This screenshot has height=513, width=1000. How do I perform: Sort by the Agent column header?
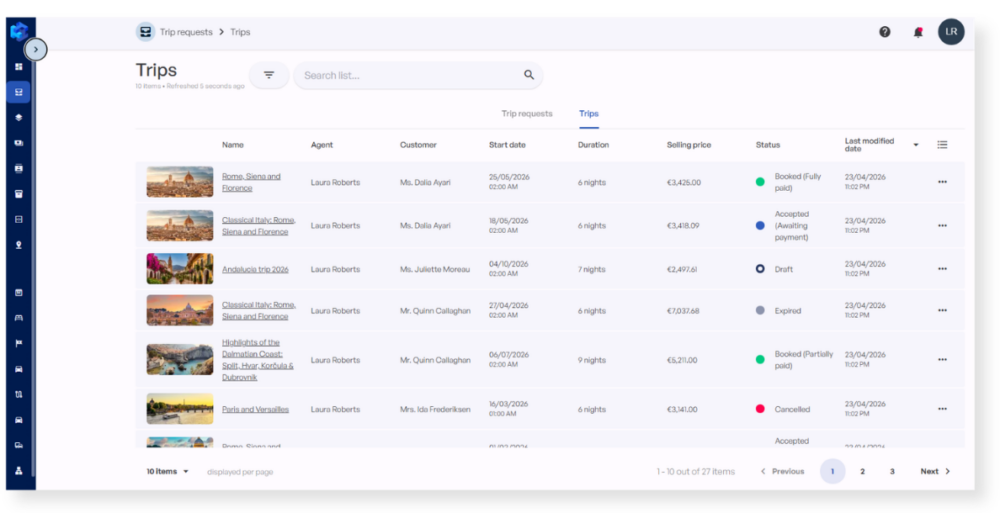322,145
